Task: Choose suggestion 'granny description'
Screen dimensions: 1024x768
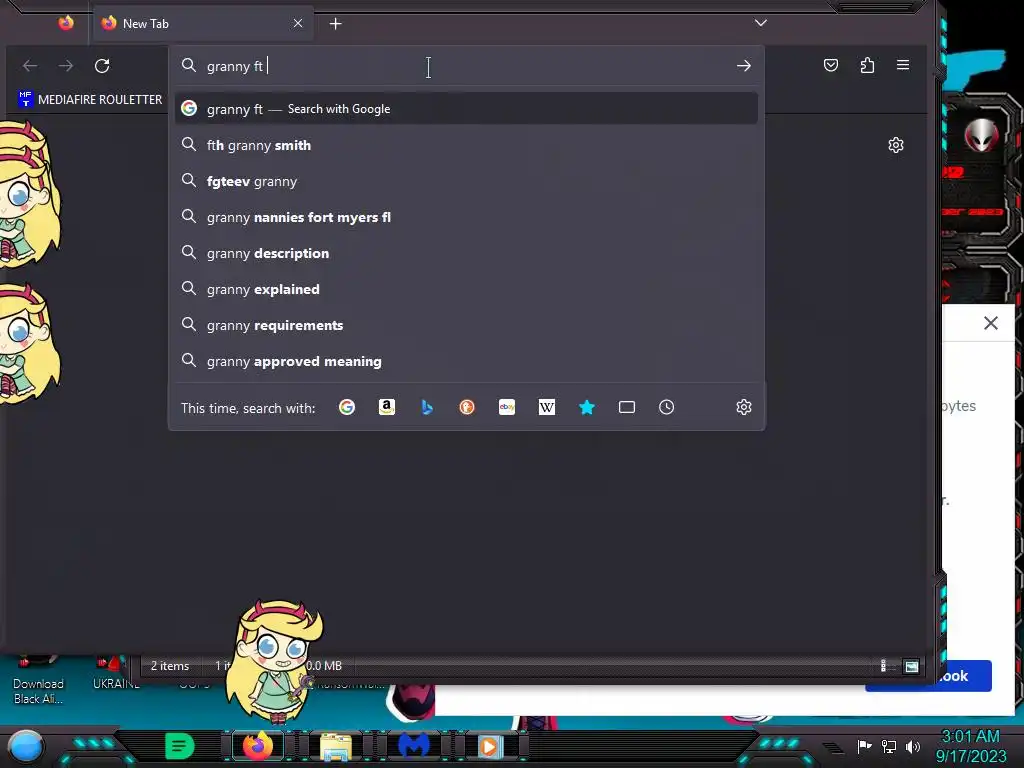Action: click(x=466, y=253)
